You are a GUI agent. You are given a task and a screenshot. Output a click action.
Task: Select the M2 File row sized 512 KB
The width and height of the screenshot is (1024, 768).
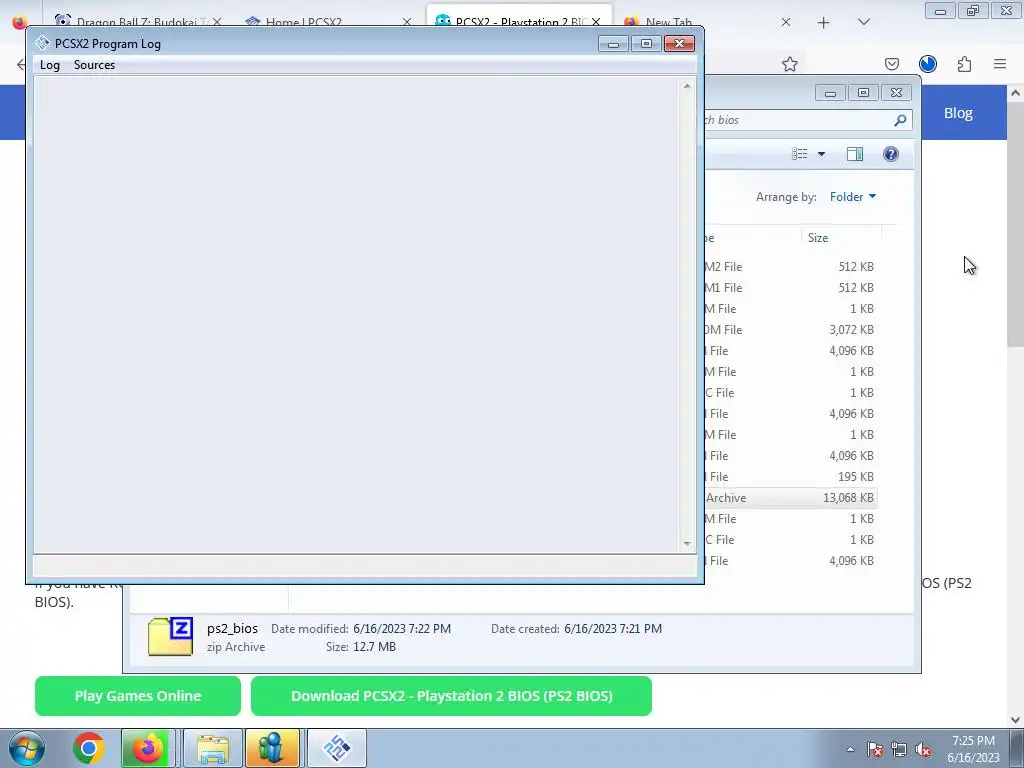(790, 266)
